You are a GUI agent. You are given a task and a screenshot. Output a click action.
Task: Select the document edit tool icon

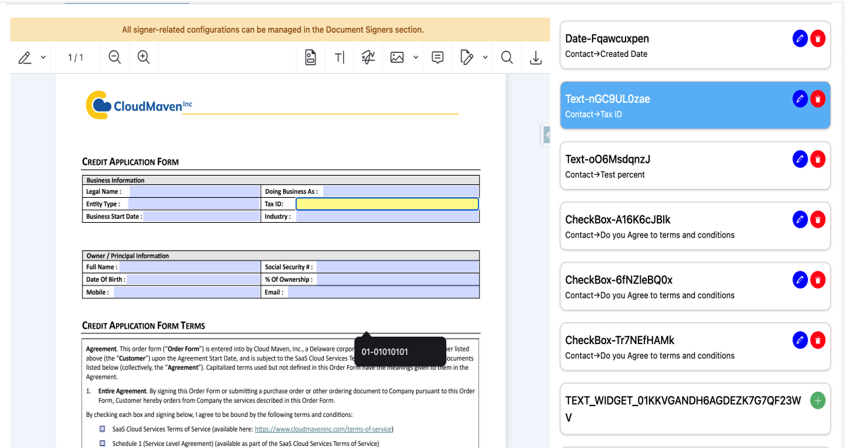click(x=467, y=57)
